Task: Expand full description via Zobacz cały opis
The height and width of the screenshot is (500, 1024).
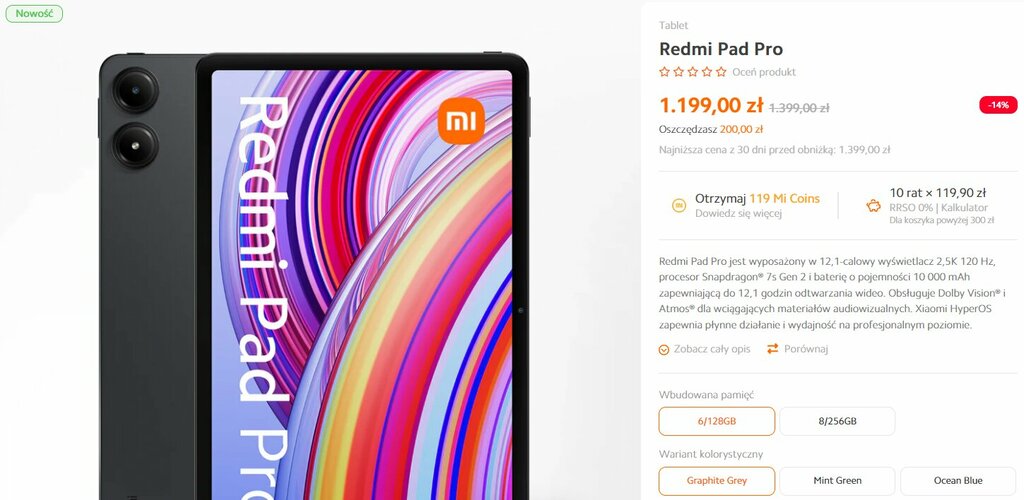Action: [712, 349]
